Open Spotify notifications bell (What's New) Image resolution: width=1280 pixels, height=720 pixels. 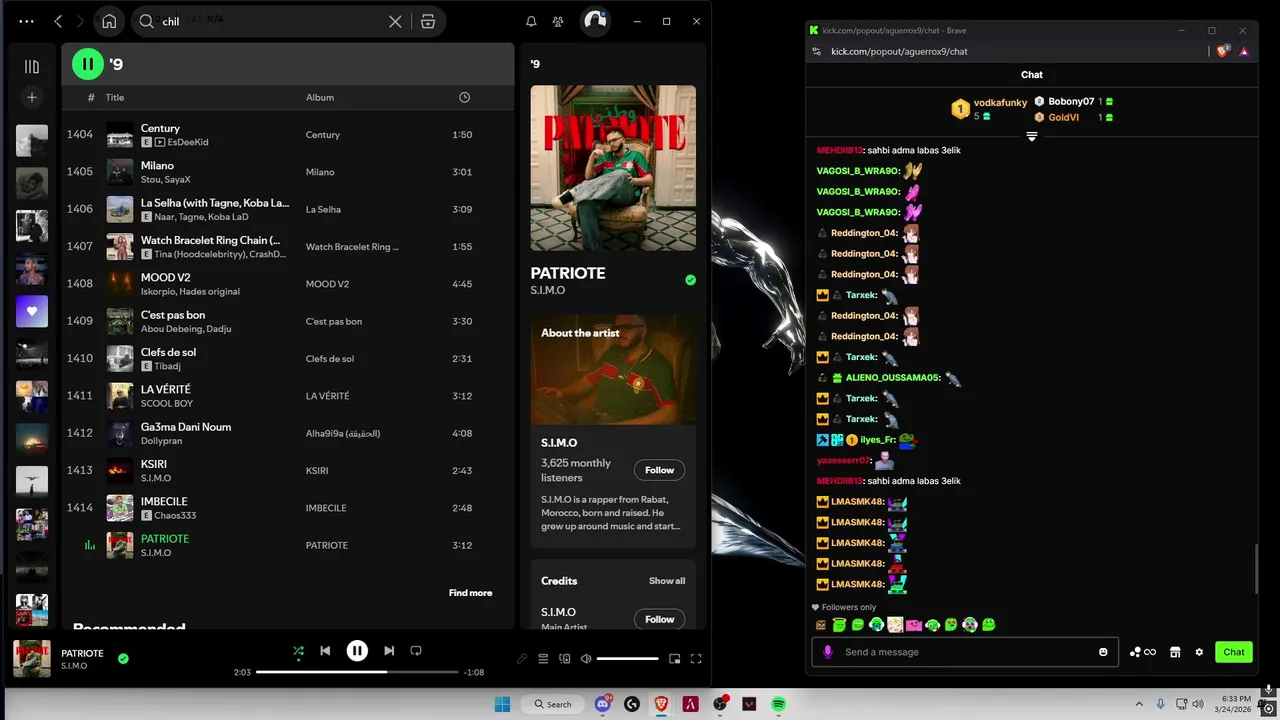click(531, 21)
